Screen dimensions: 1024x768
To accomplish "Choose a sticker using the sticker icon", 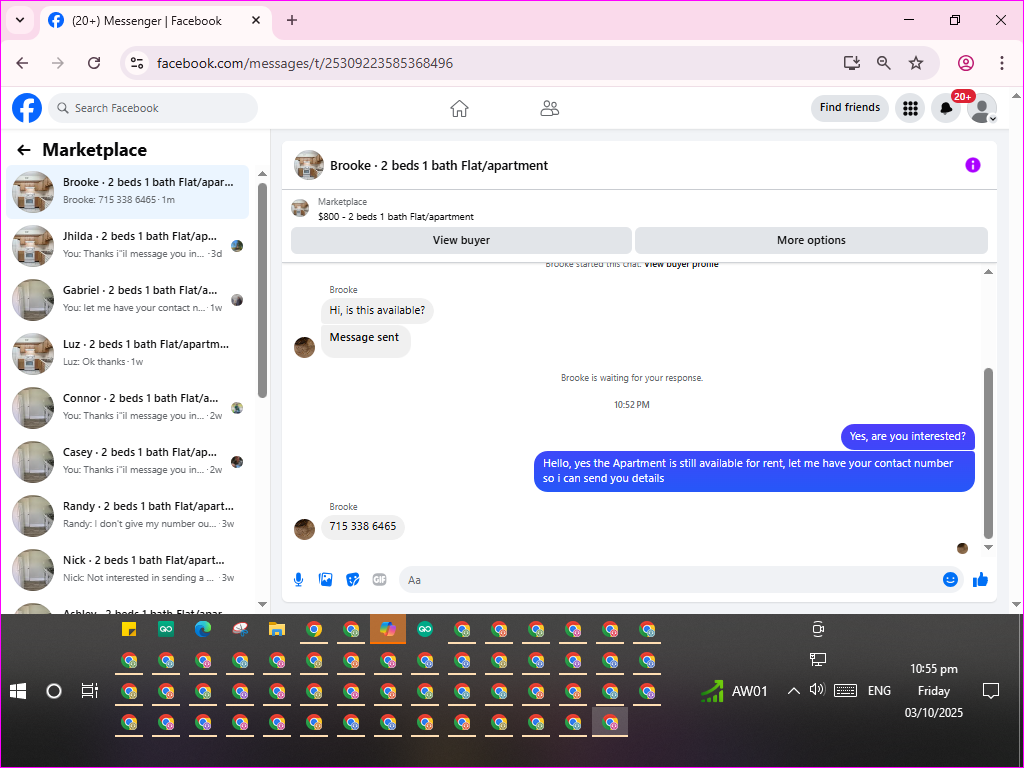I will tap(353, 579).
